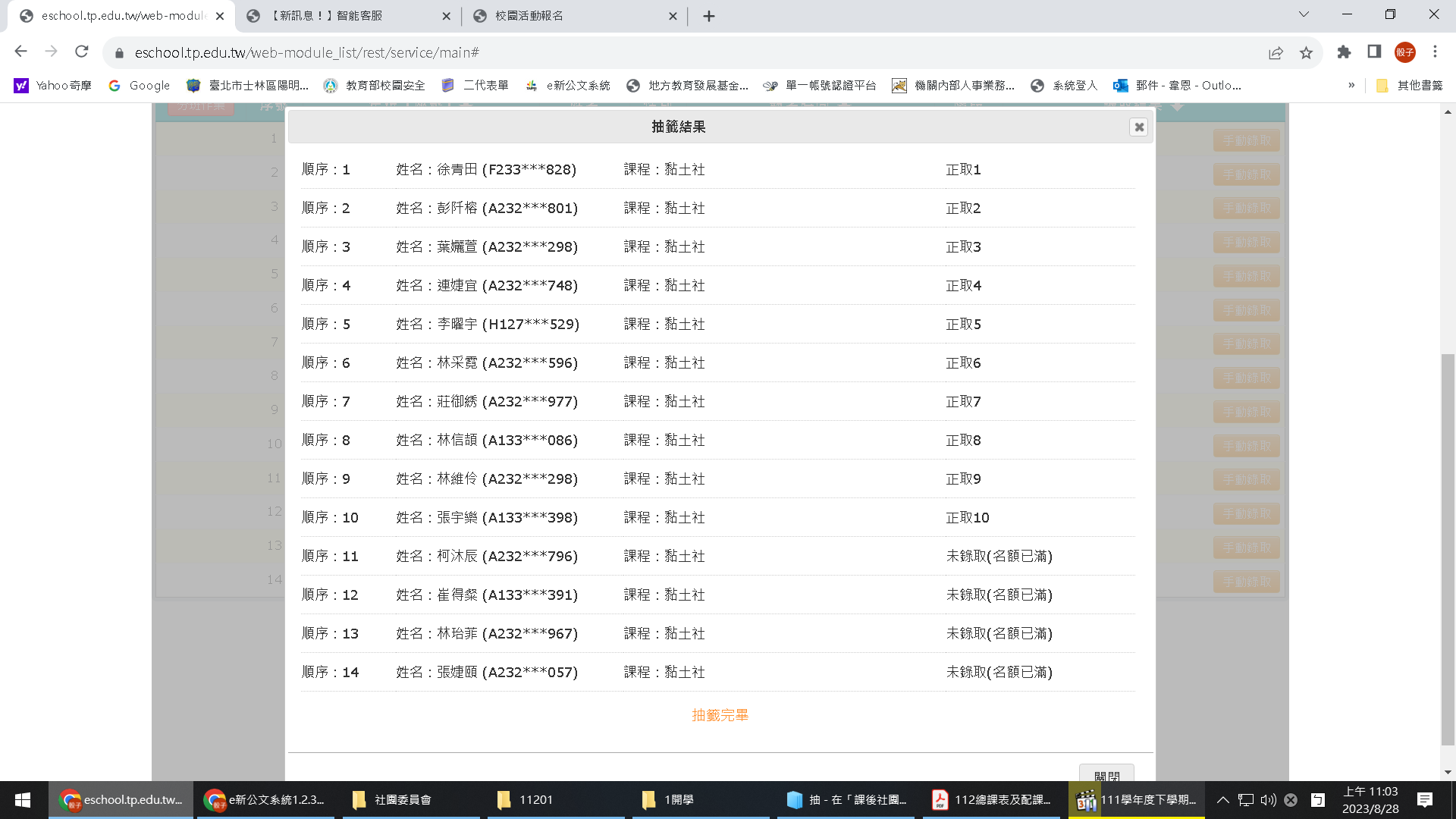Screen dimensions: 1456x819
Task: Open the notification center icon
Action: point(1425,800)
